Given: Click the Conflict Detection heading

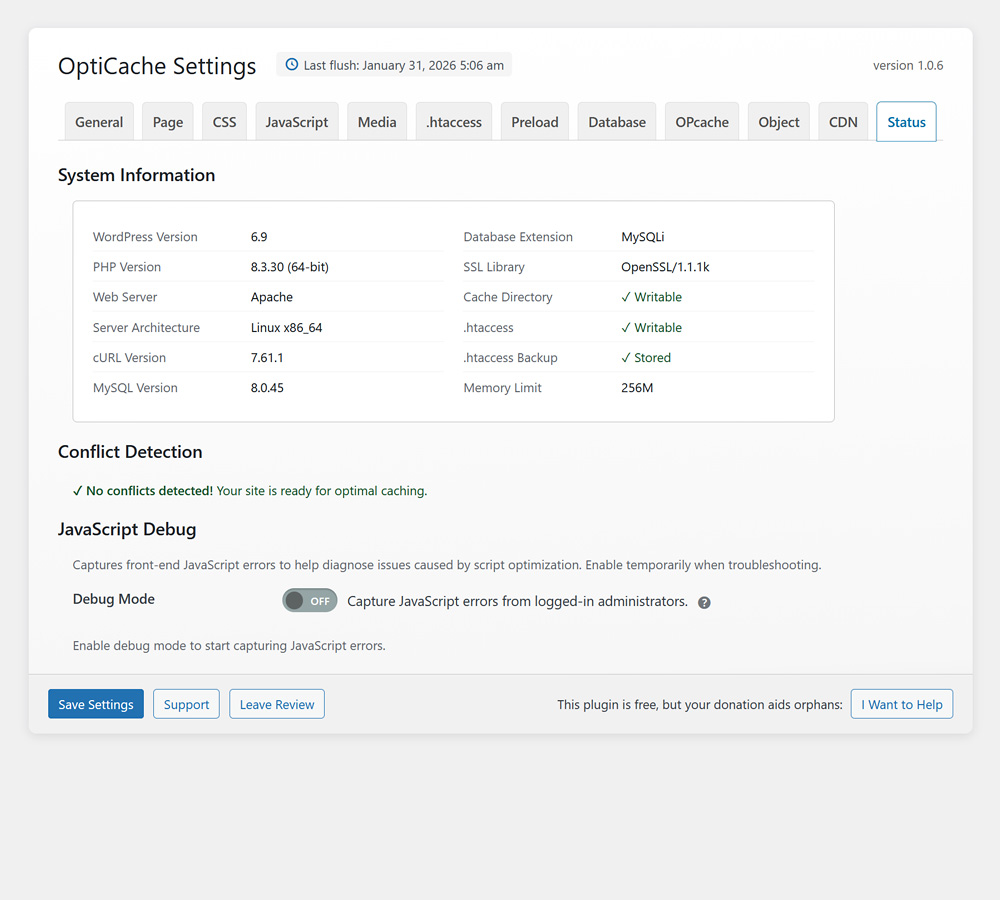Looking at the screenshot, I should (130, 452).
